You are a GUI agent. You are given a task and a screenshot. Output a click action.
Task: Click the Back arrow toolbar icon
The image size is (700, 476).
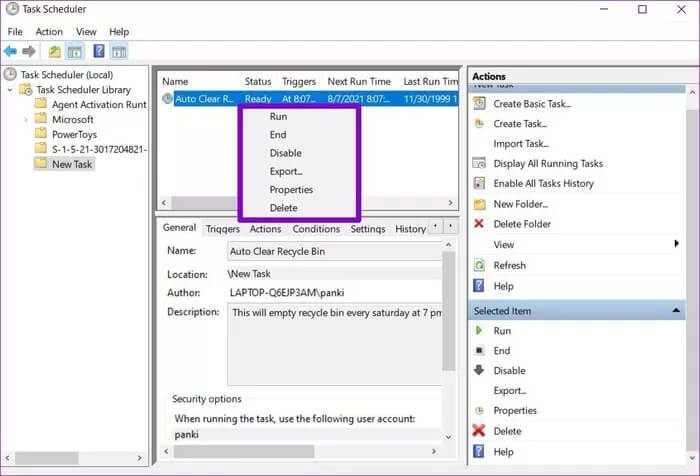point(10,51)
